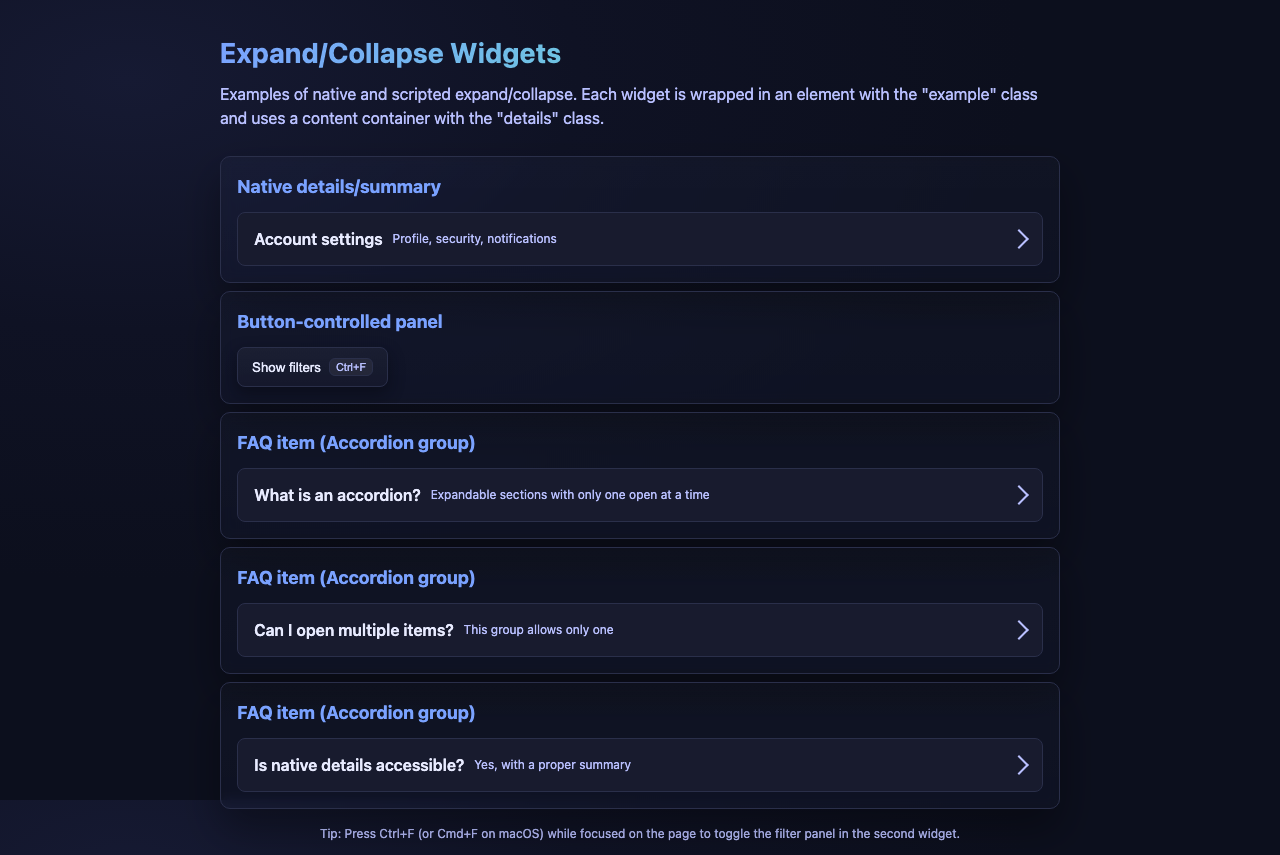Click the chevron on 'What is an accordion?'
This screenshot has width=1280, height=855.
(1022, 494)
